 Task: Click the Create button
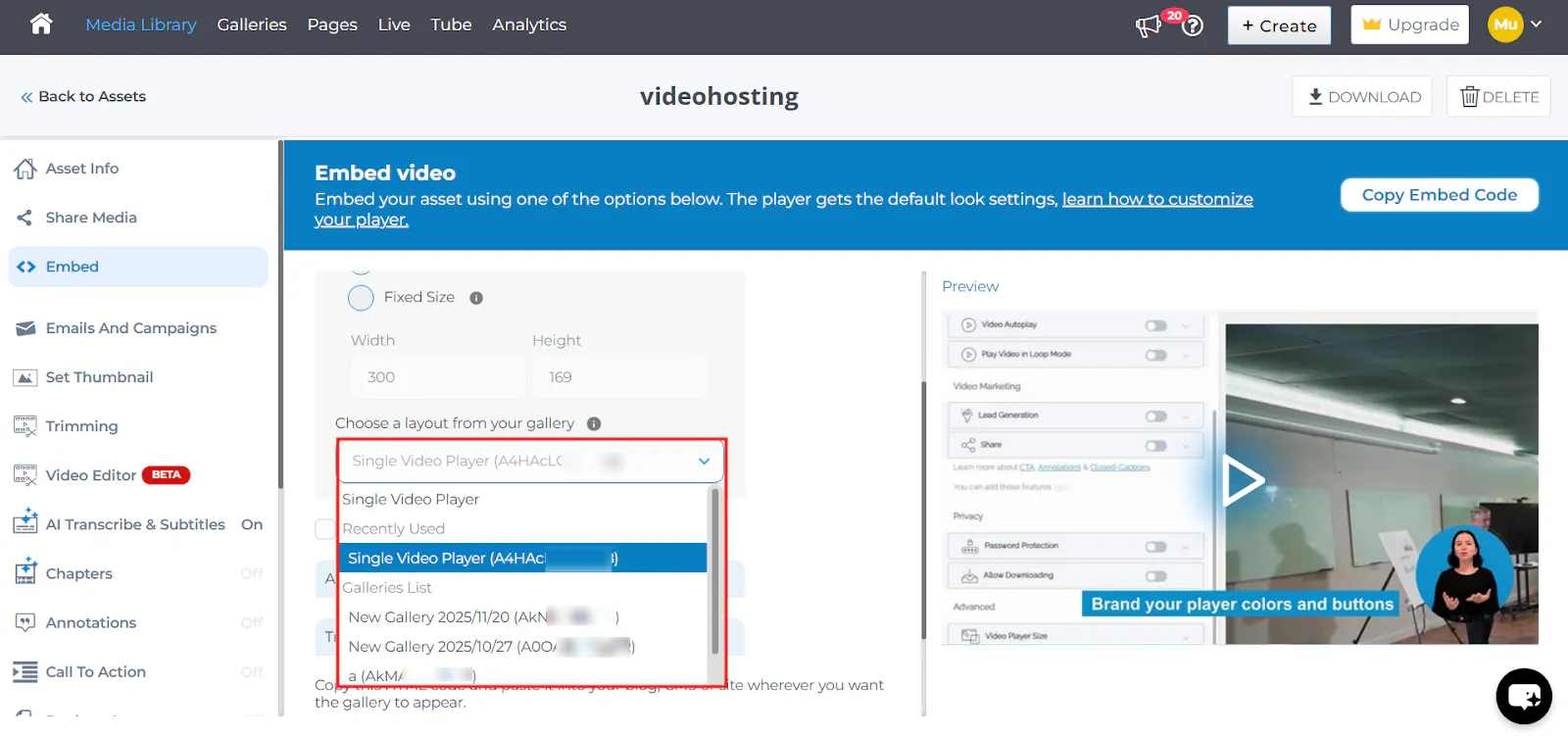(x=1279, y=25)
